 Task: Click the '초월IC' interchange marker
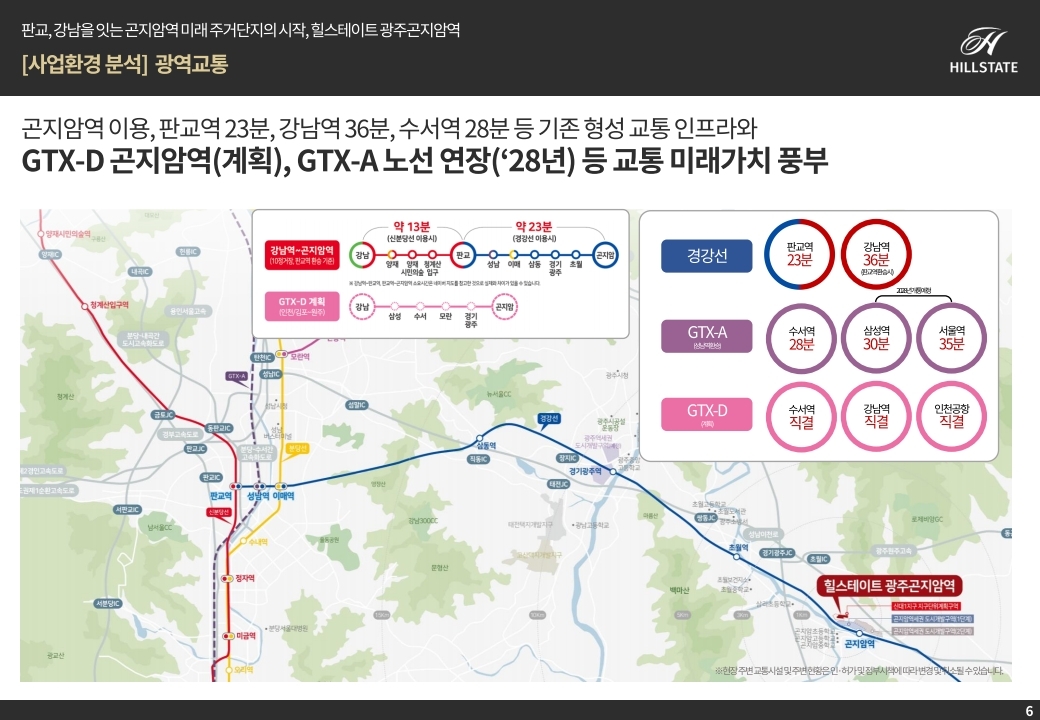pos(819,560)
